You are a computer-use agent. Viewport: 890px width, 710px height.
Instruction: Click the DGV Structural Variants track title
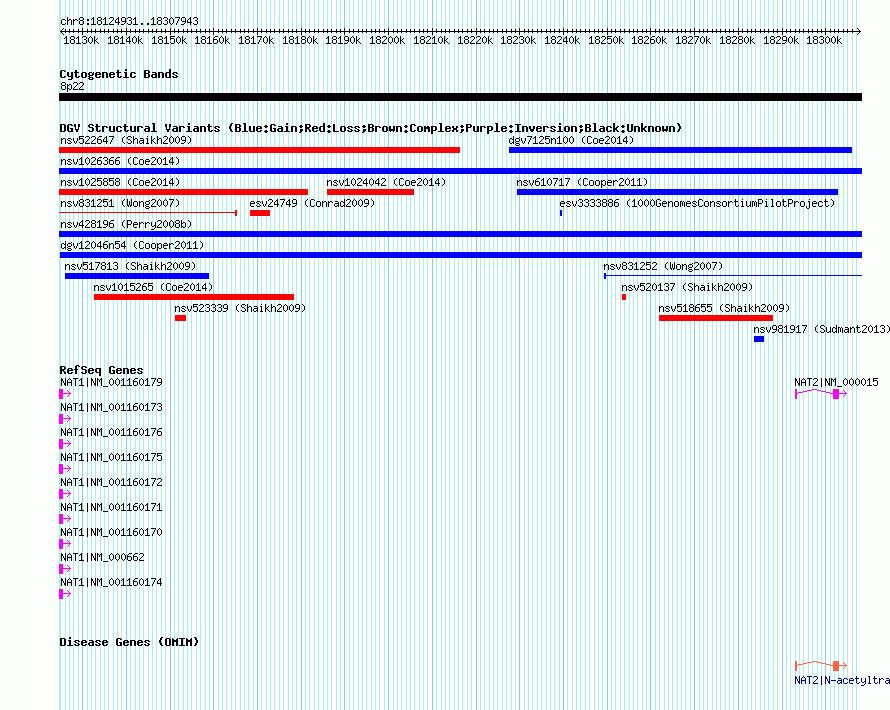371,128
